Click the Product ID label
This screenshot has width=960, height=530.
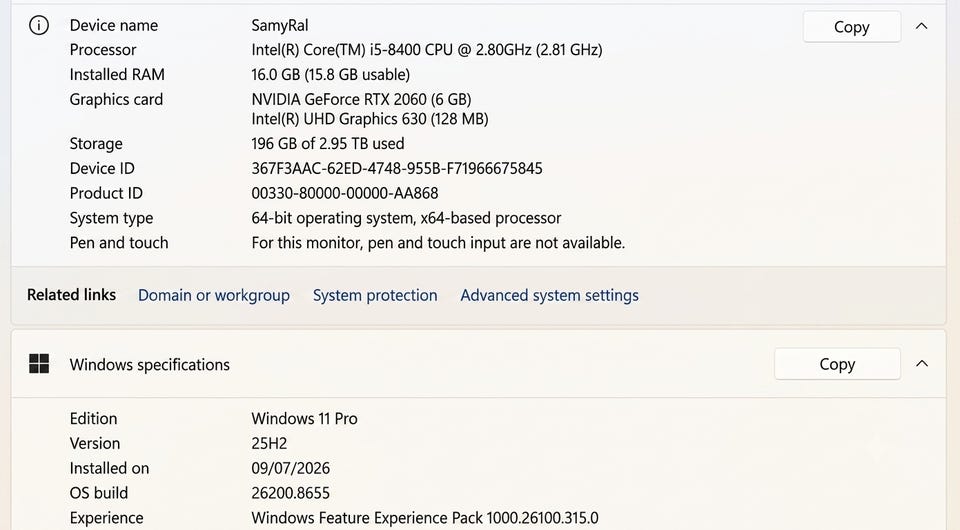(106, 193)
